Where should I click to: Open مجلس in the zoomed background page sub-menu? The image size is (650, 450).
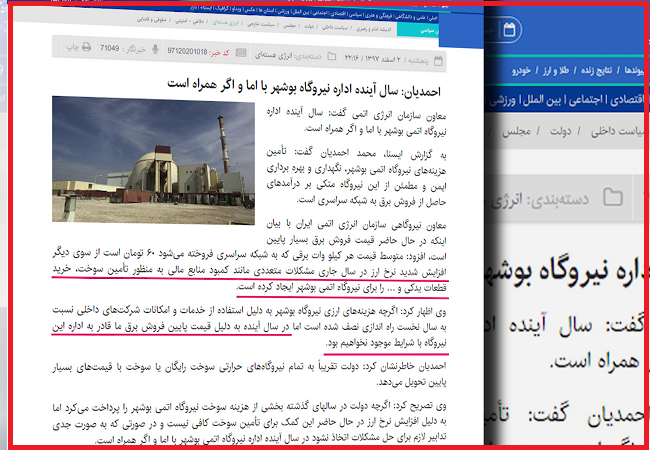pyautogui.click(x=517, y=132)
